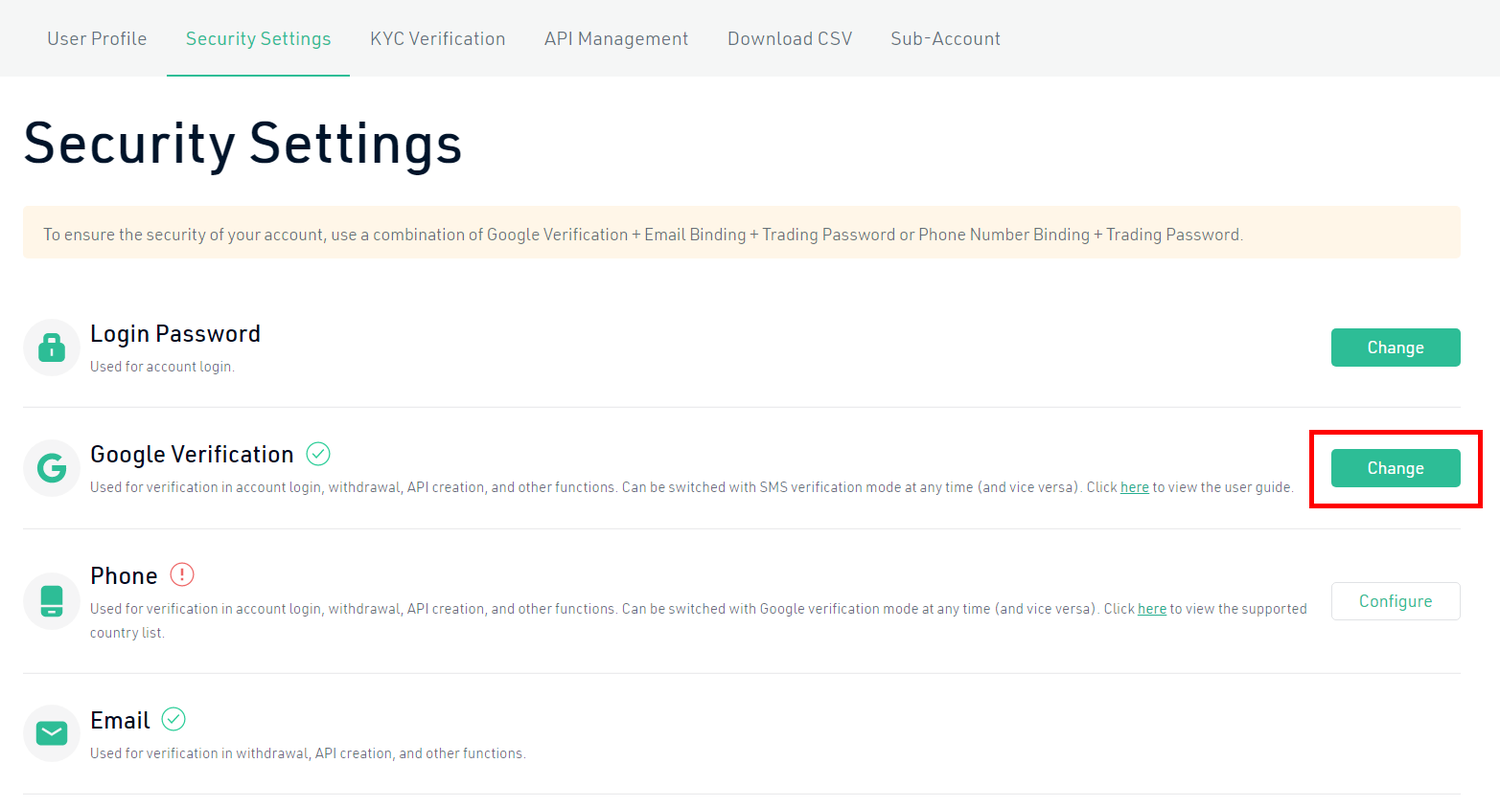This screenshot has width=1500, height=808.
Task: Click the Email section title
Action: point(120,719)
